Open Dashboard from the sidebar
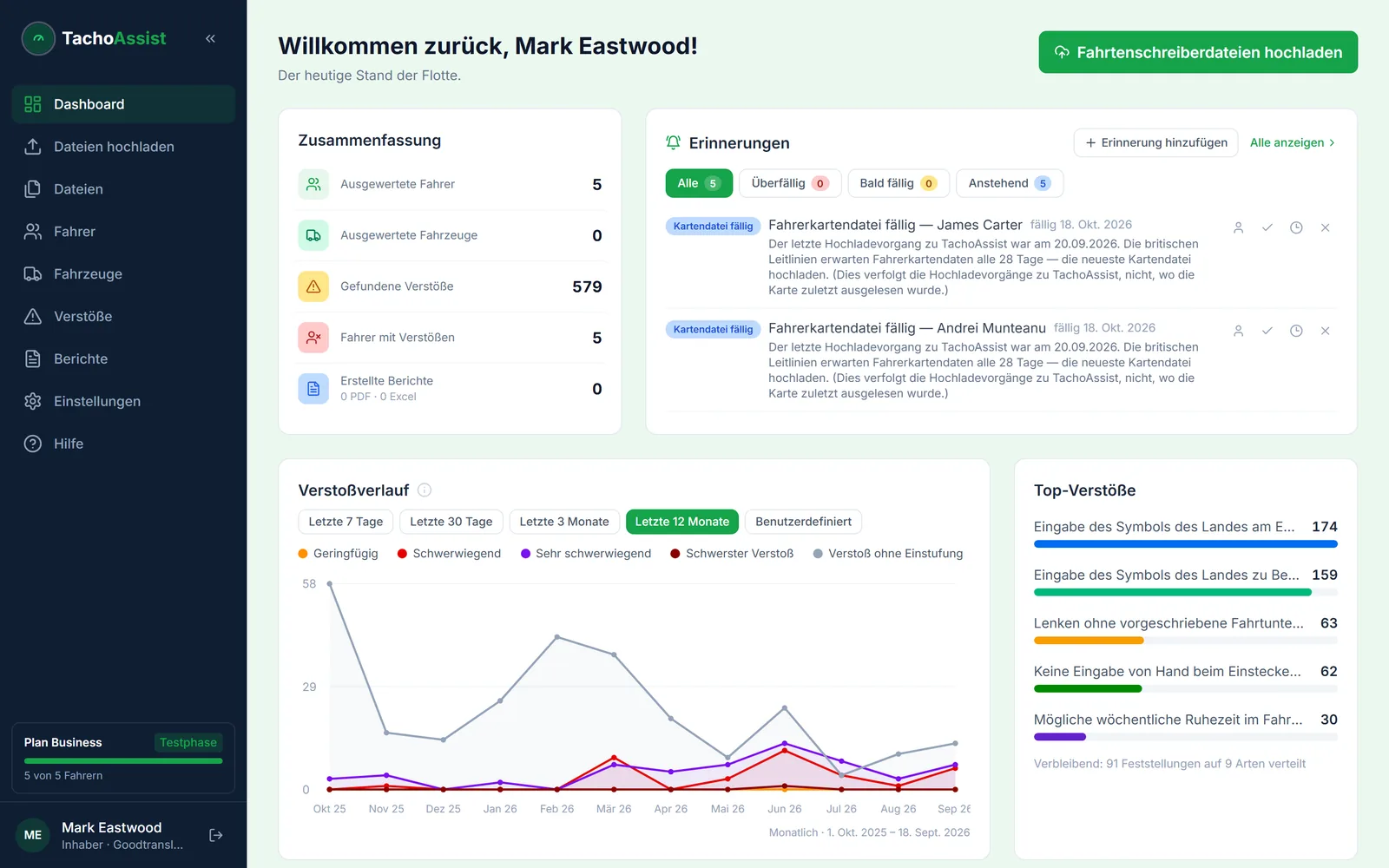Screen dimensions: 1389x868 [123, 104]
